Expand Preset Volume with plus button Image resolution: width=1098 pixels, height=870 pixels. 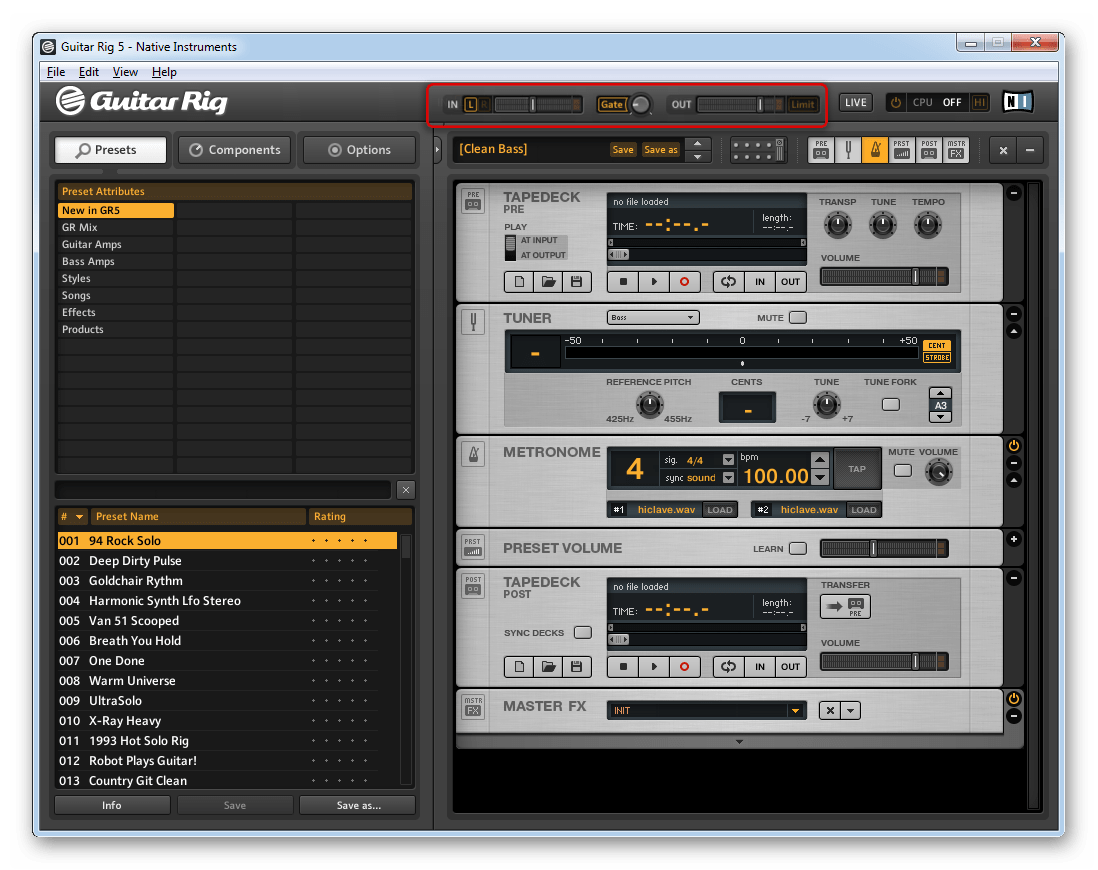point(1013,539)
